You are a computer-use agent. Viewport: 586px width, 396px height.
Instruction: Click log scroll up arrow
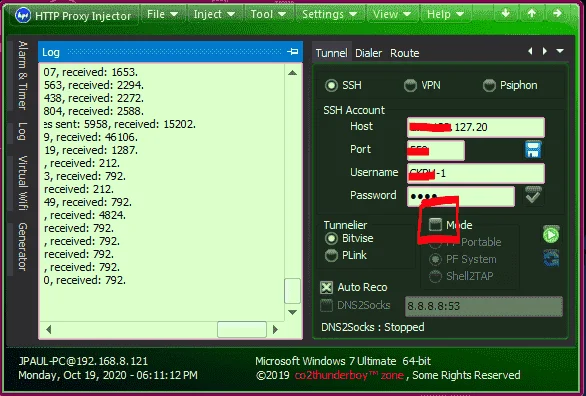[293, 73]
